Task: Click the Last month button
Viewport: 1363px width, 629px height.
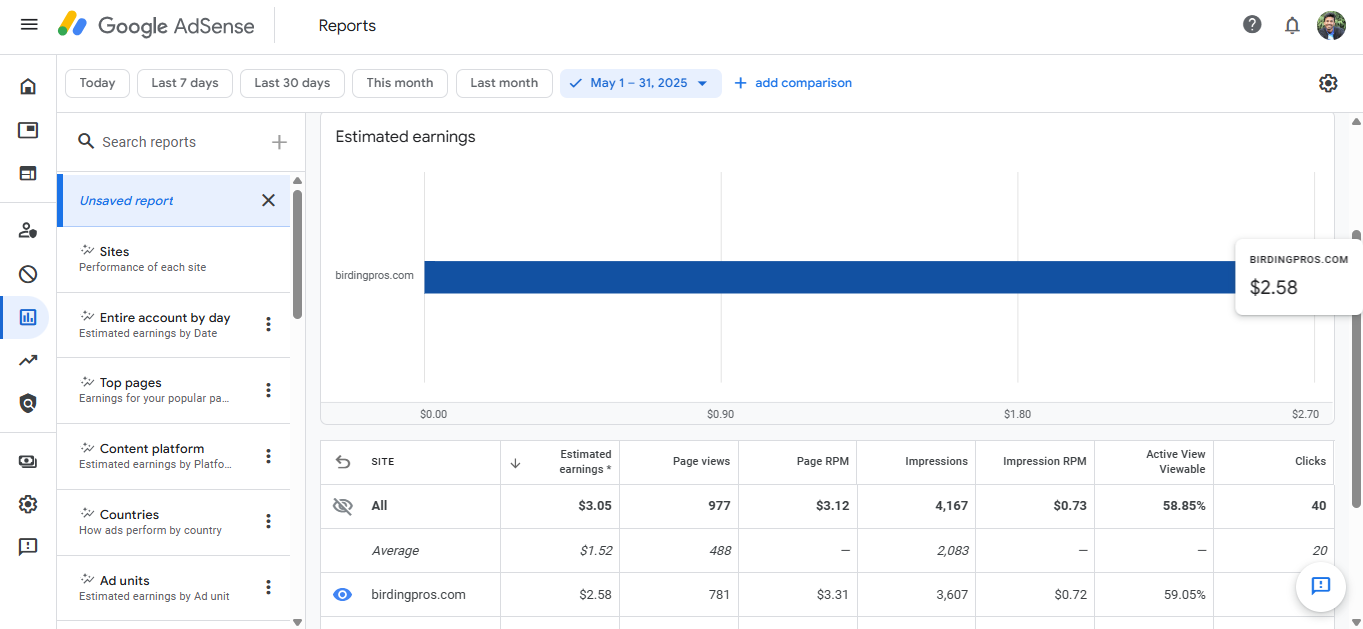Action: [x=504, y=83]
